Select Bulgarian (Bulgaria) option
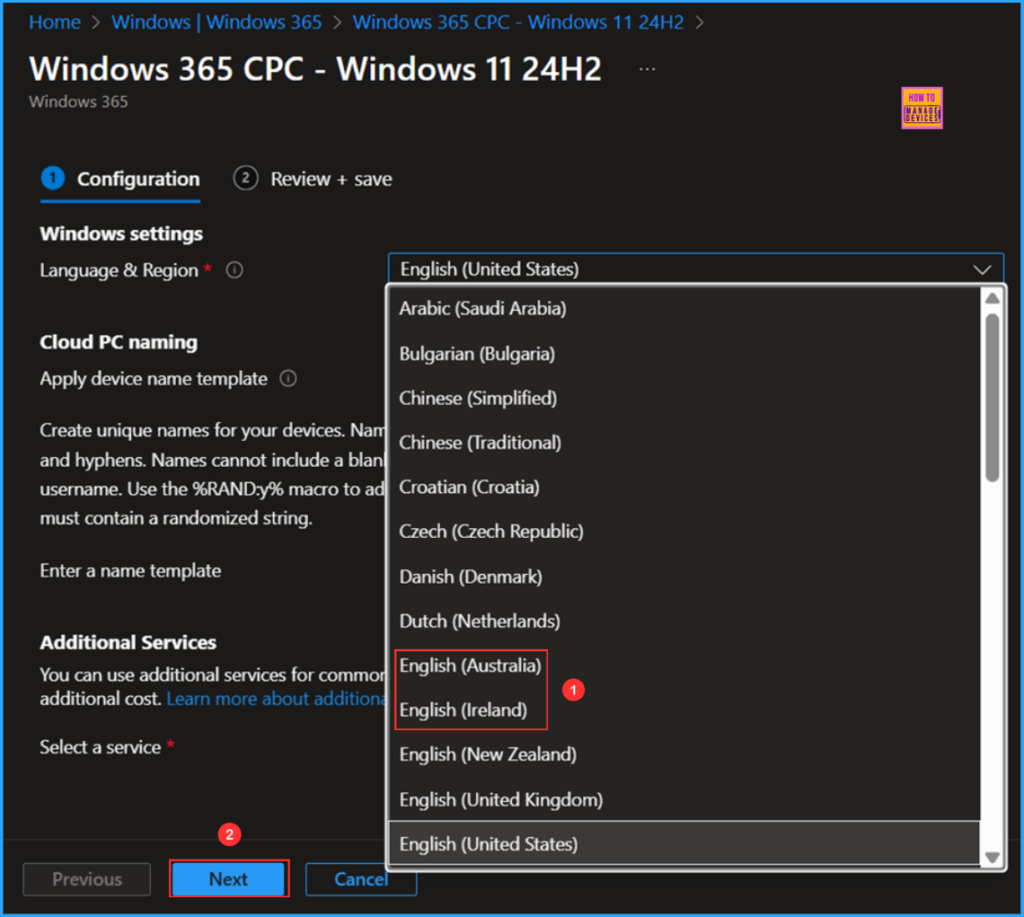1024x917 pixels. click(684, 353)
